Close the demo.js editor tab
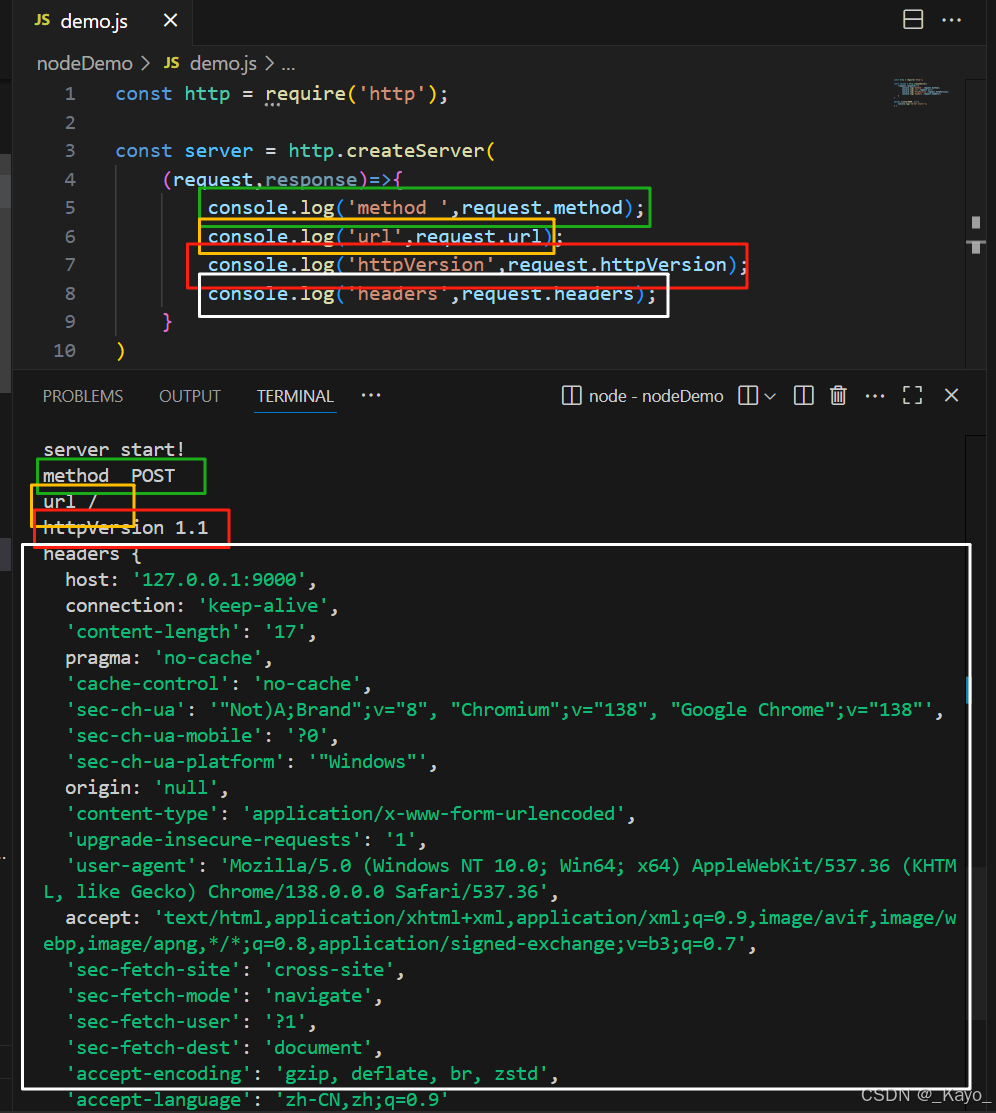Image resolution: width=996 pixels, height=1113 pixels. (170, 21)
